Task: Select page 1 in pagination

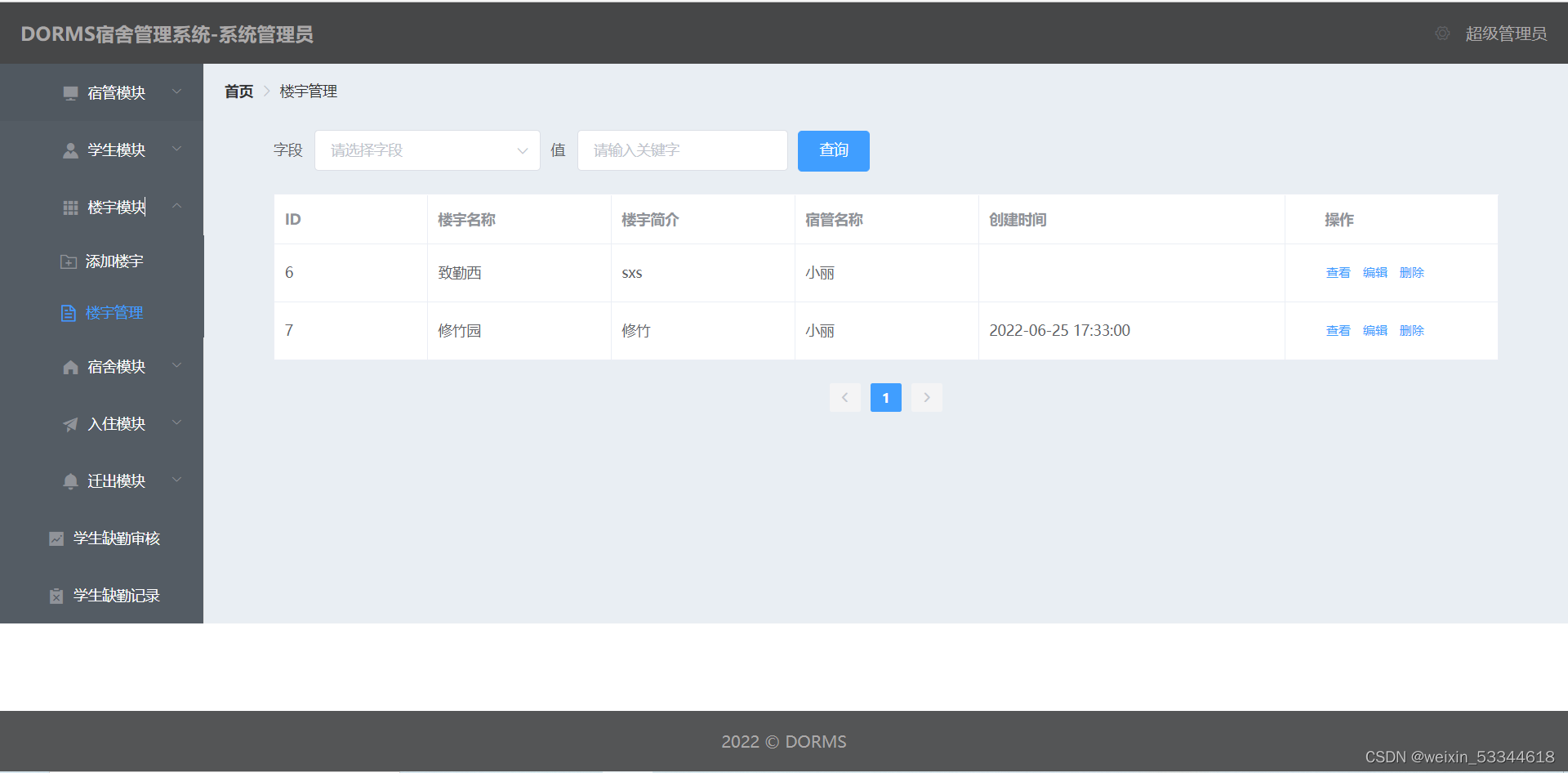Action: pyautogui.click(x=886, y=398)
